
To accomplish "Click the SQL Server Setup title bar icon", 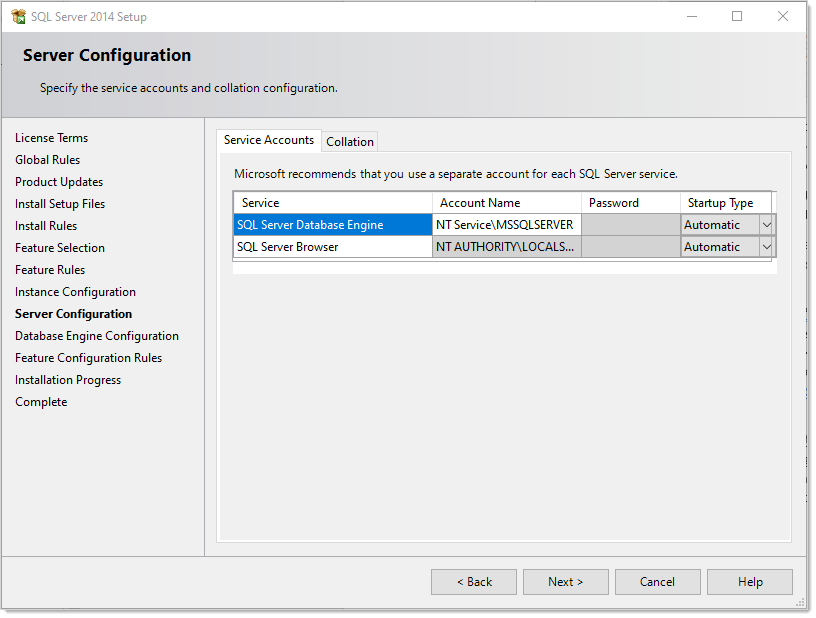I will pos(18,17).
